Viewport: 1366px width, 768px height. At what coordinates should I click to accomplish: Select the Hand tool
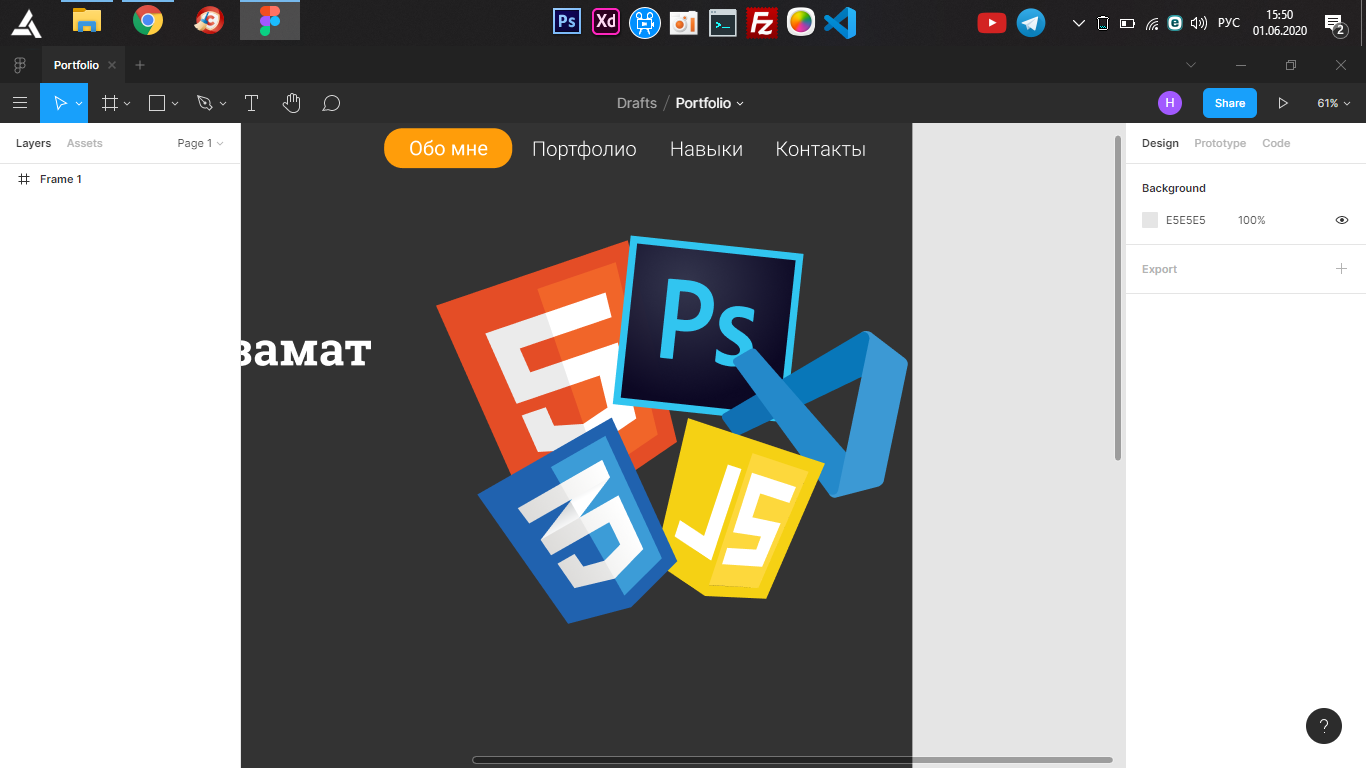point(291,103)
